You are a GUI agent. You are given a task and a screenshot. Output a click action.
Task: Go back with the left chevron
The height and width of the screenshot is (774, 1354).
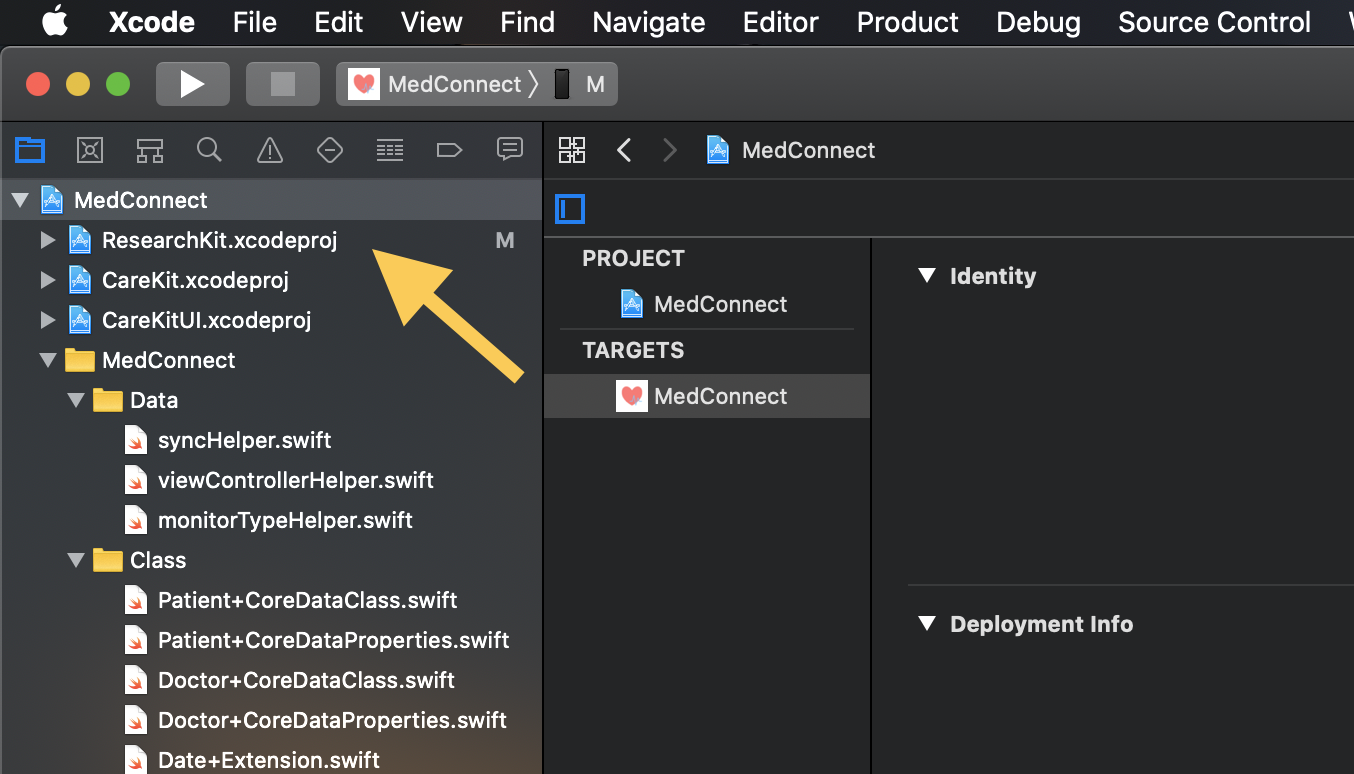[624, 150]
